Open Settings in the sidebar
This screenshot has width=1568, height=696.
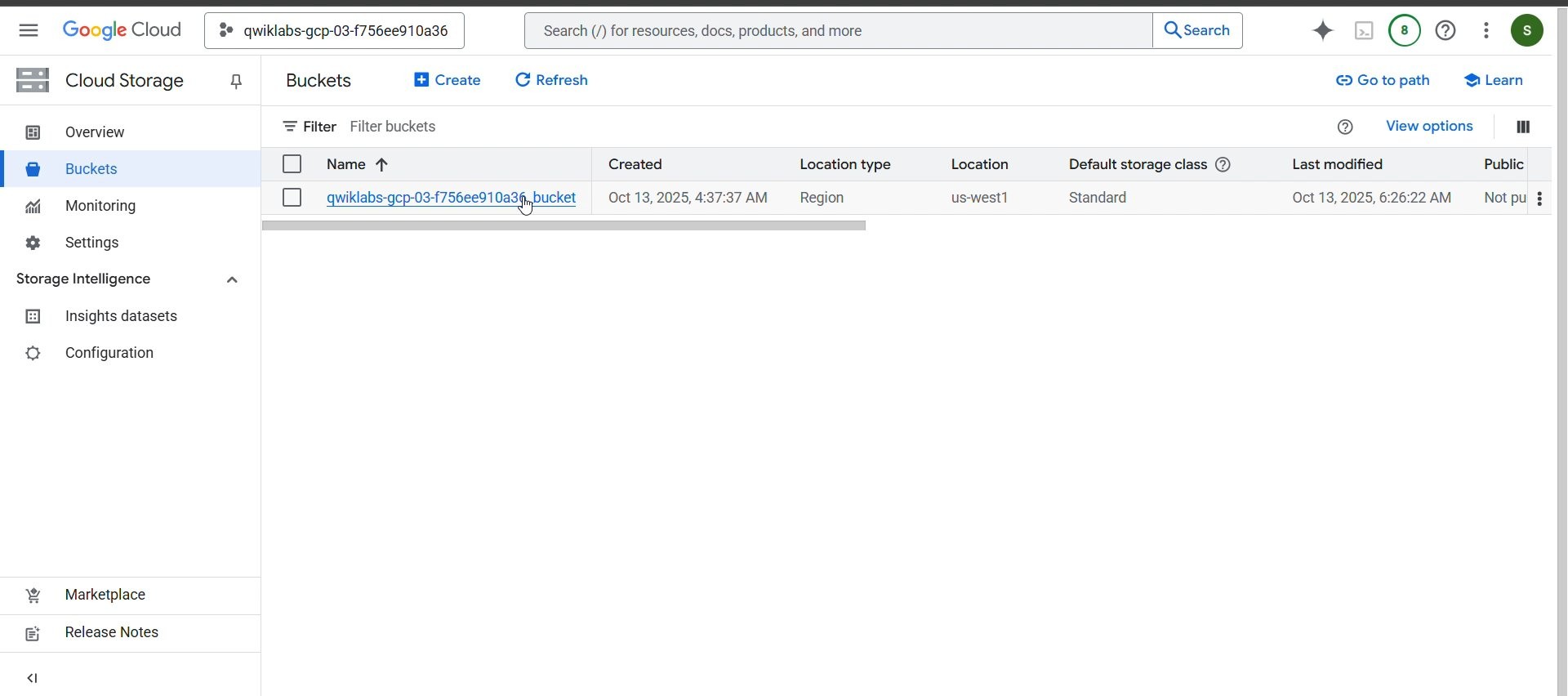[x=131, y=243]
